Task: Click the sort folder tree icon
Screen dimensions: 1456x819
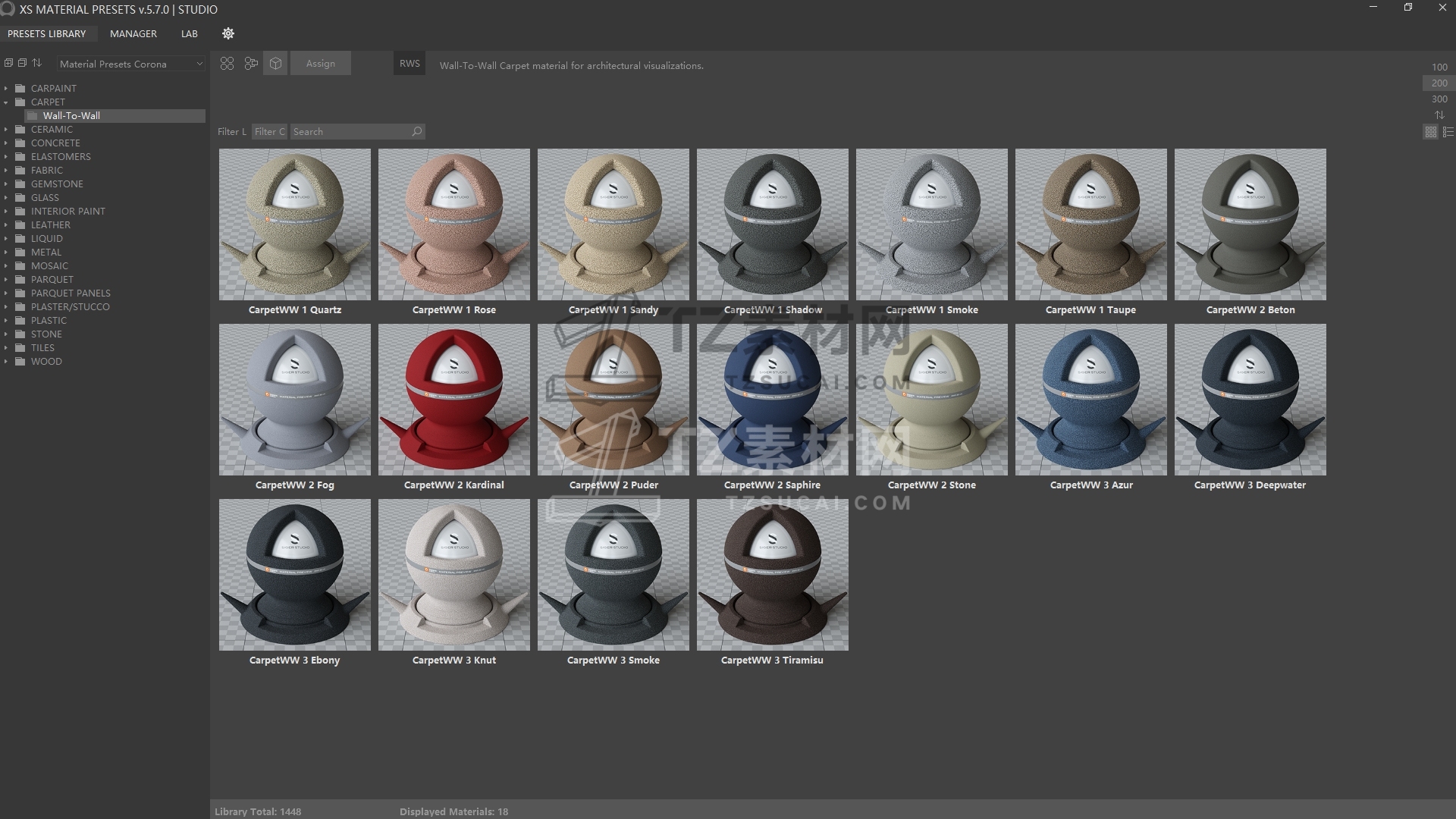Action: [x=36, y=63]
